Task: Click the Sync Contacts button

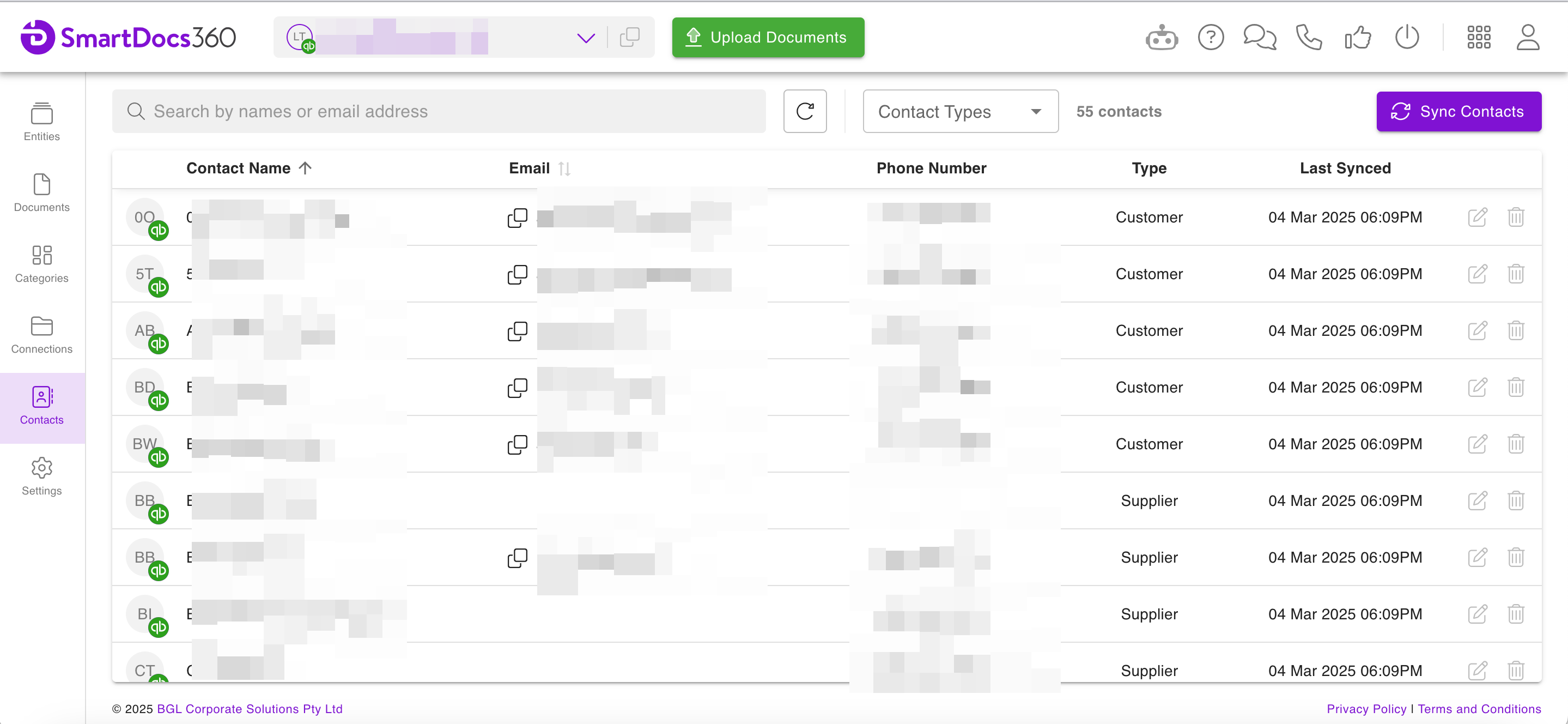Action: coord(1458,111)
